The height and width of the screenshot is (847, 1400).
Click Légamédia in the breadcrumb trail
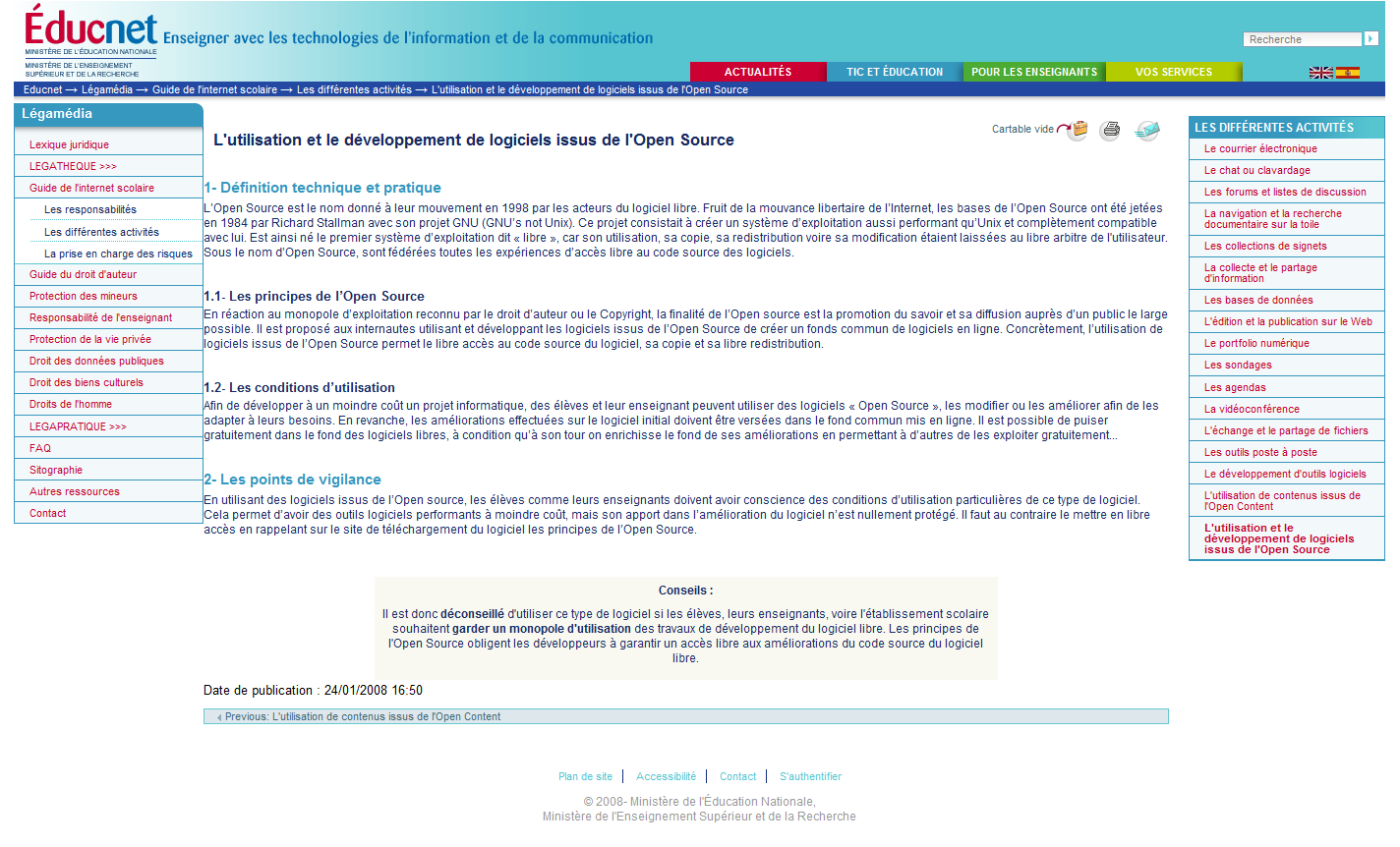[106, 89]
